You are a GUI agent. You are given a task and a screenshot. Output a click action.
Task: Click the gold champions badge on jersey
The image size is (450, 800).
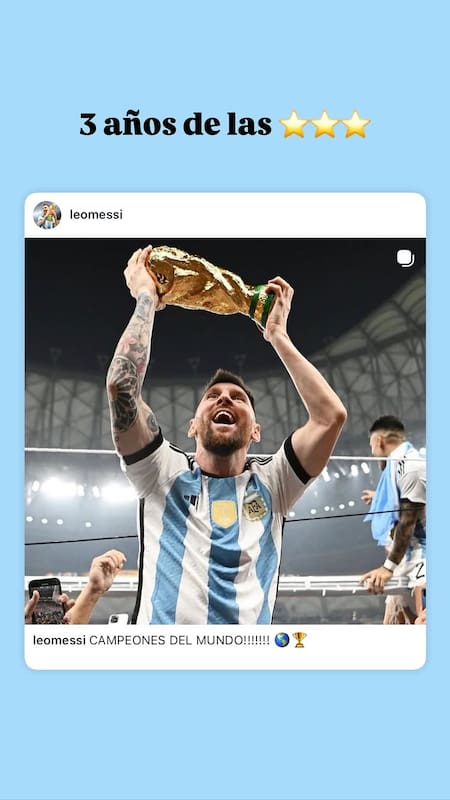tap(224, 513)
